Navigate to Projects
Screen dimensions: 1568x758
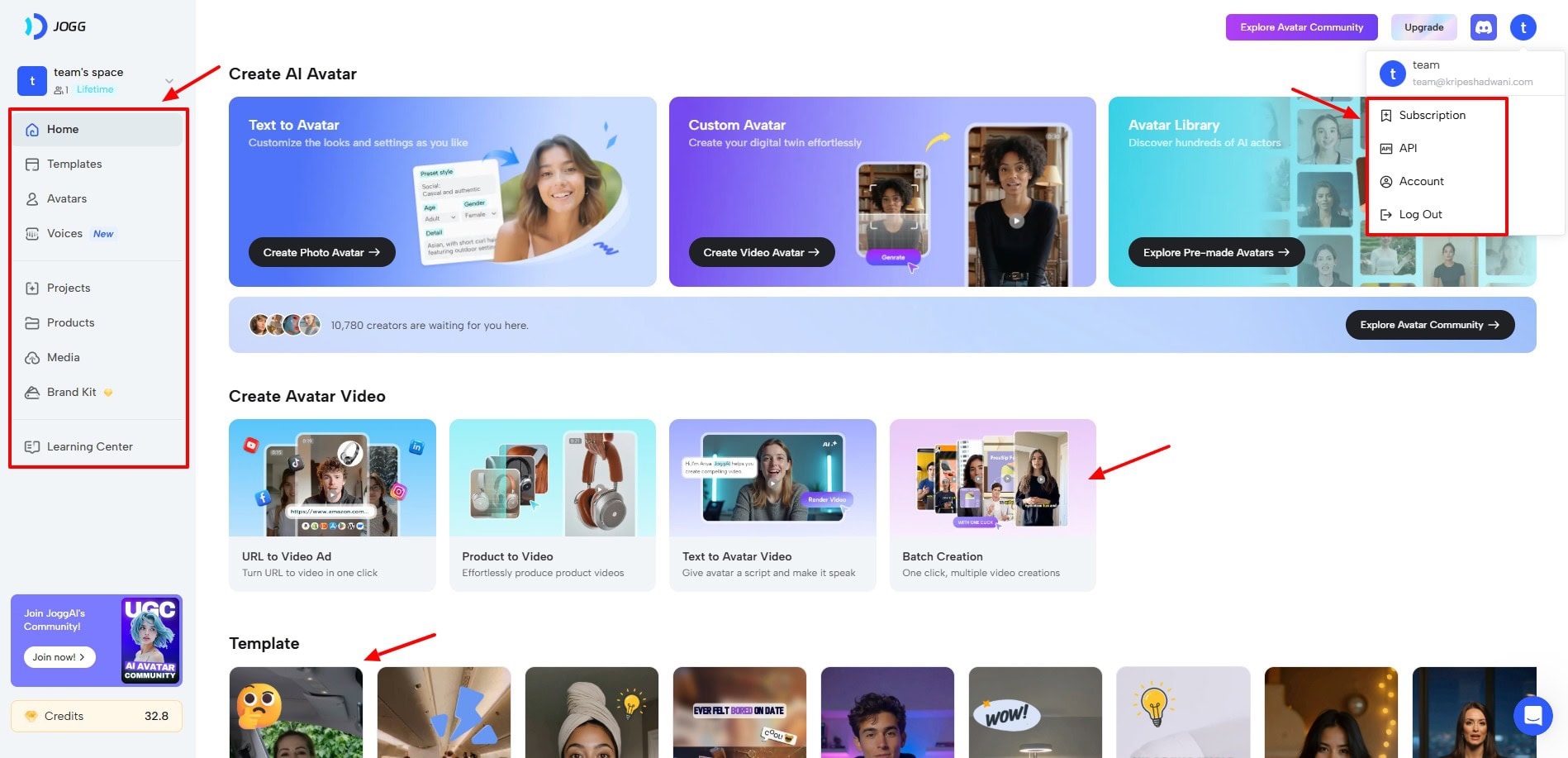click(x=98, y=288)
